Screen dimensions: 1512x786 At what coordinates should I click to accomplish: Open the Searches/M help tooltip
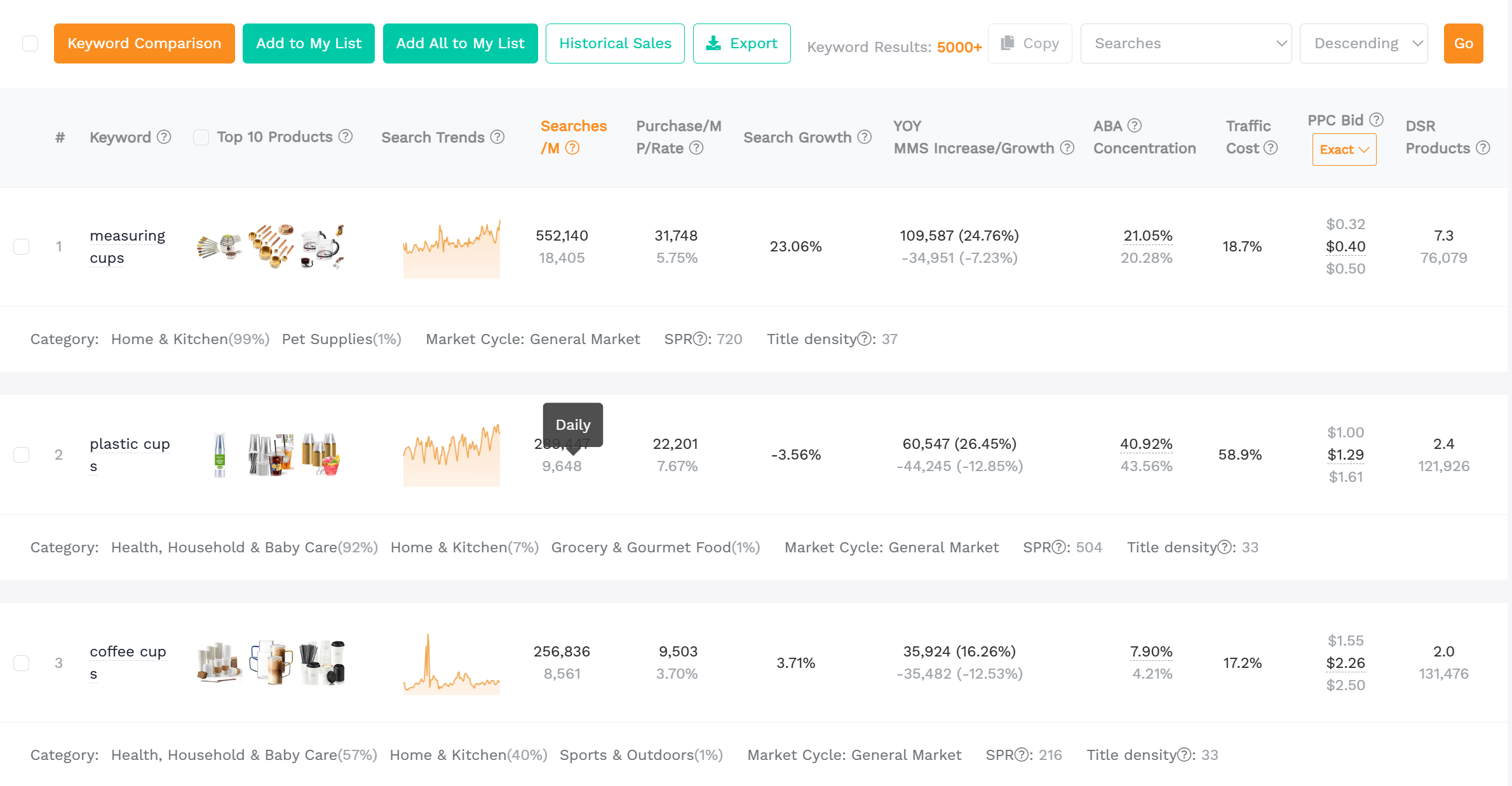coord(573,148)
